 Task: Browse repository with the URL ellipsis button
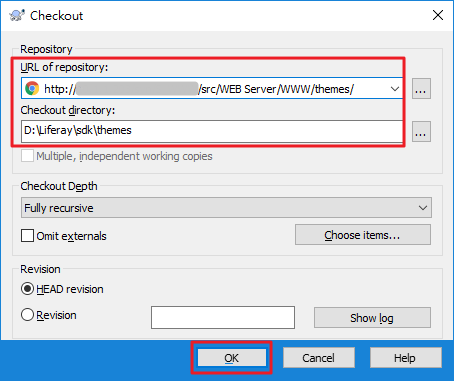pos(421,89)
